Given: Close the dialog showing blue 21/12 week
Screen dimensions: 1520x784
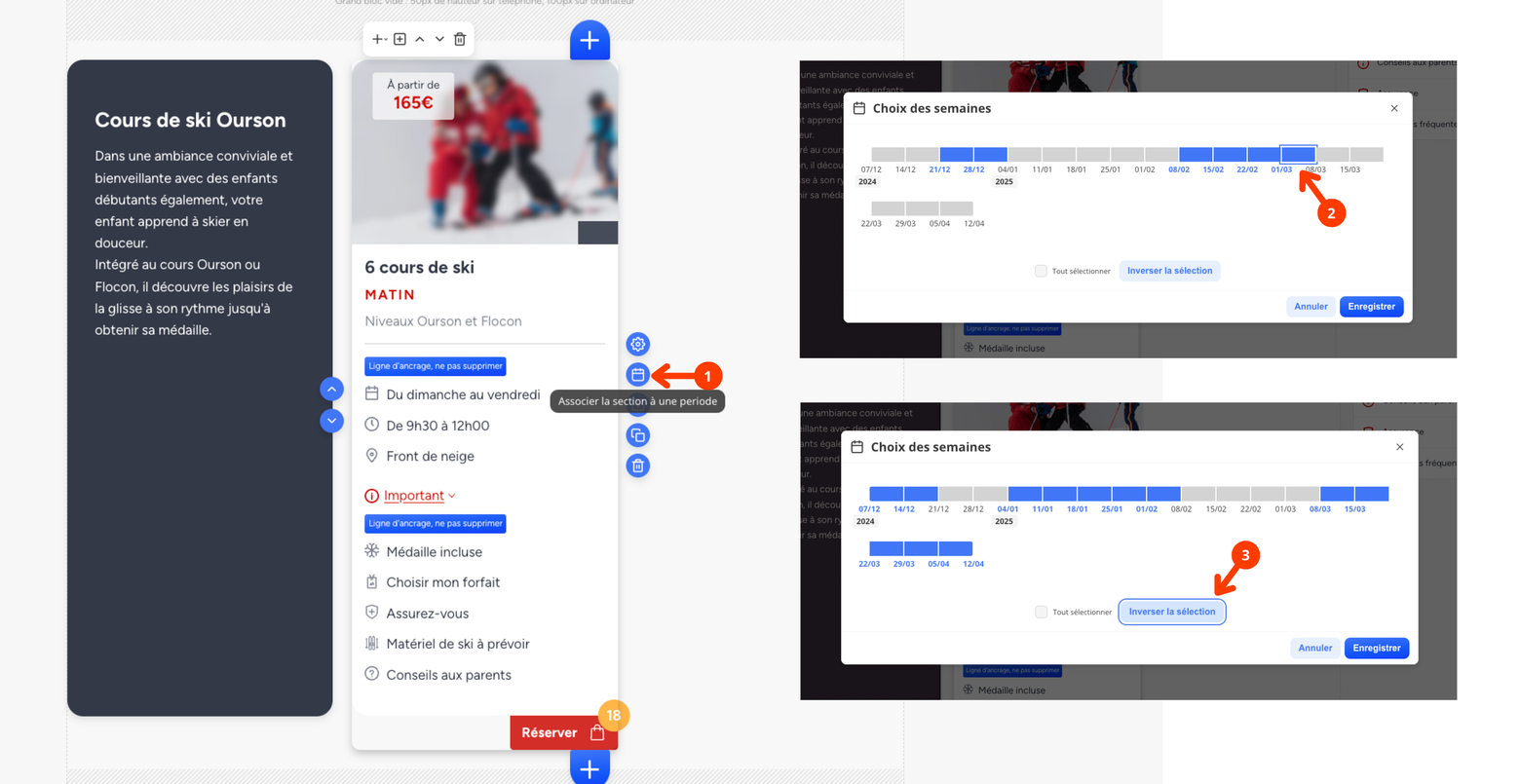Looking at the screenshot, I should [1394, 108].
